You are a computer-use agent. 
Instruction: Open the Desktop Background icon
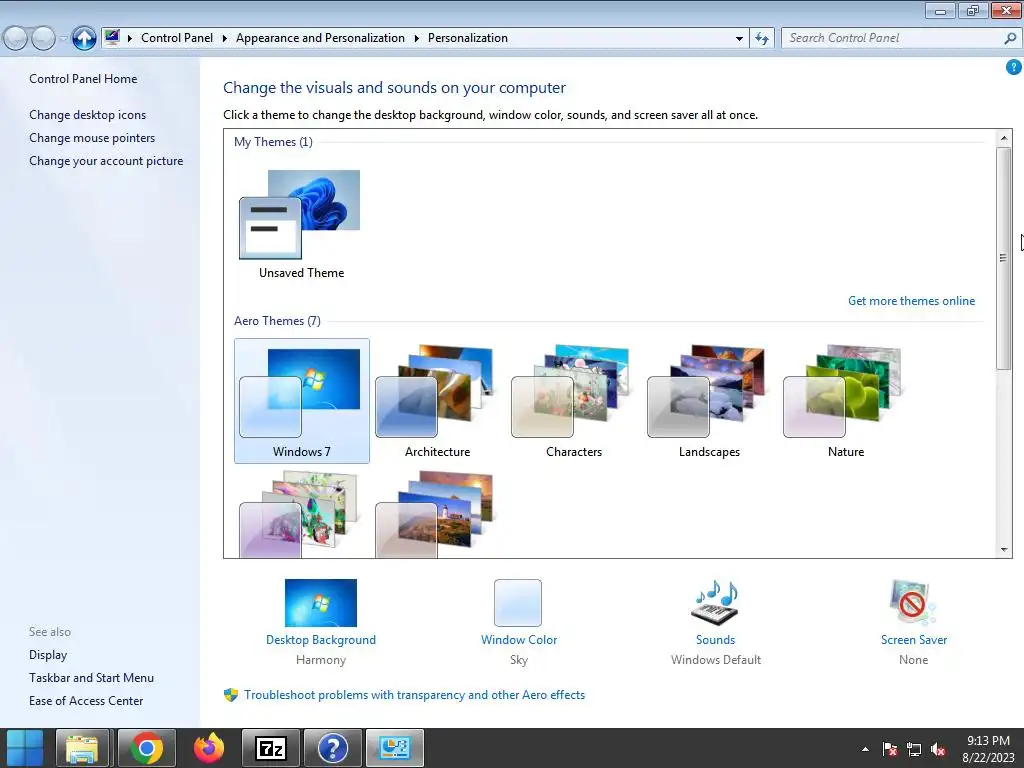point(321,603)
